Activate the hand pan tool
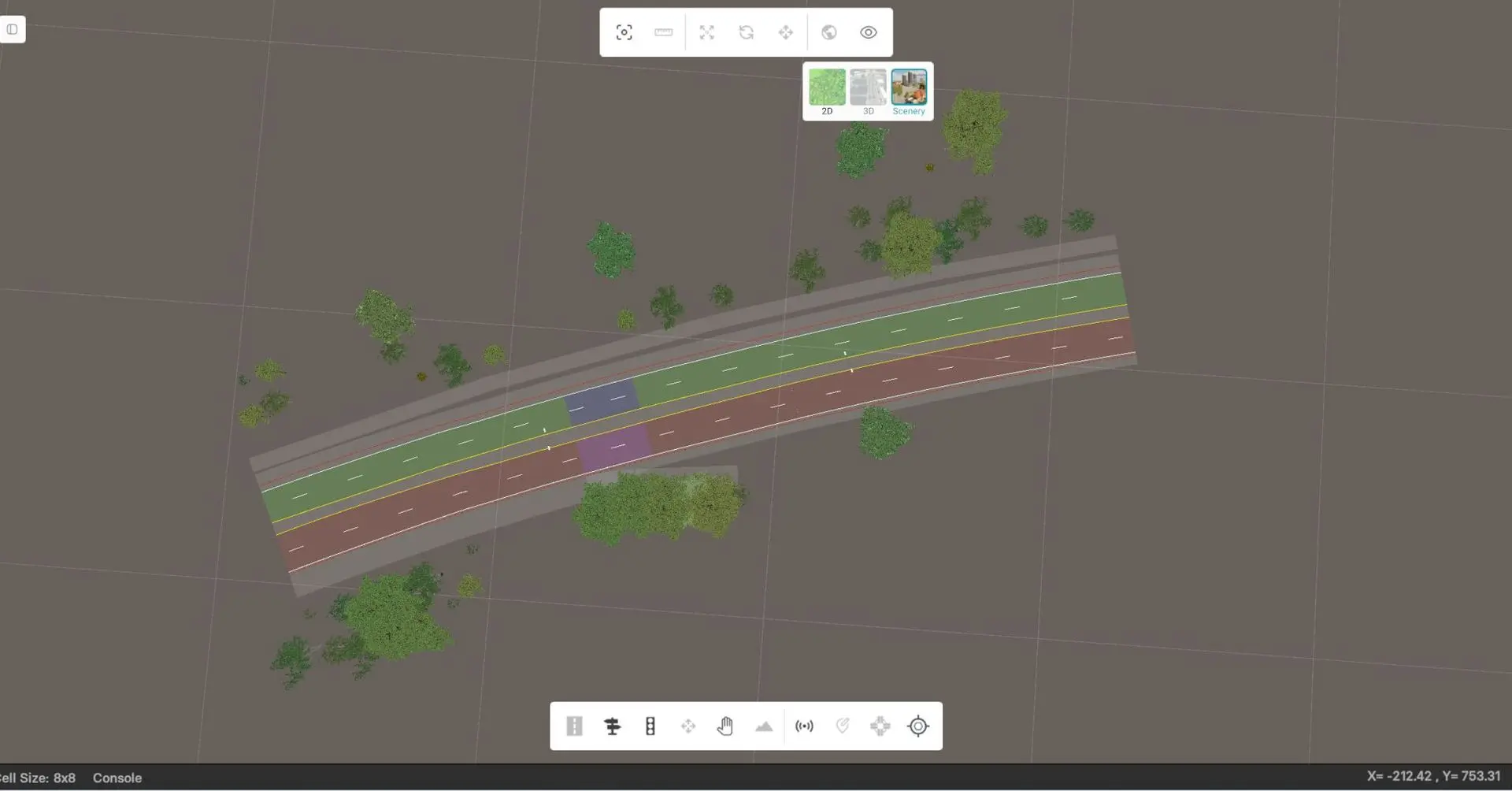The width and height of the screenshot is (1512, 791). [725, 726]
